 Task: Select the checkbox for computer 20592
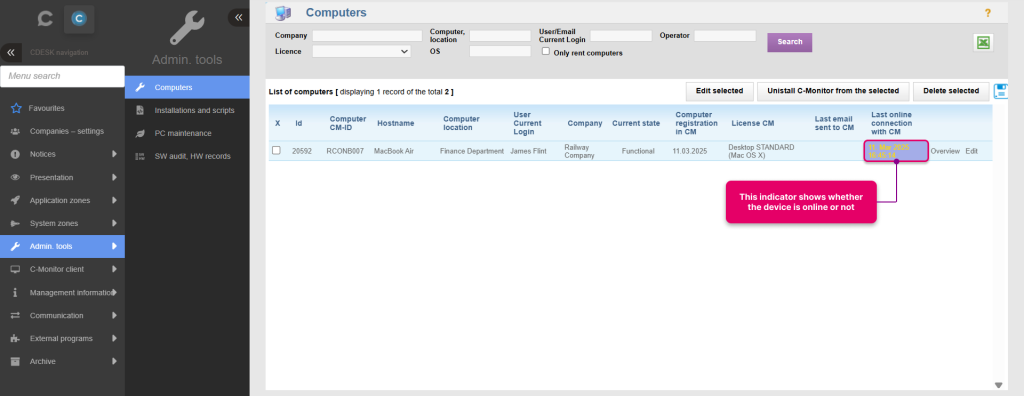pyautogui.click(x=276, y=150)
